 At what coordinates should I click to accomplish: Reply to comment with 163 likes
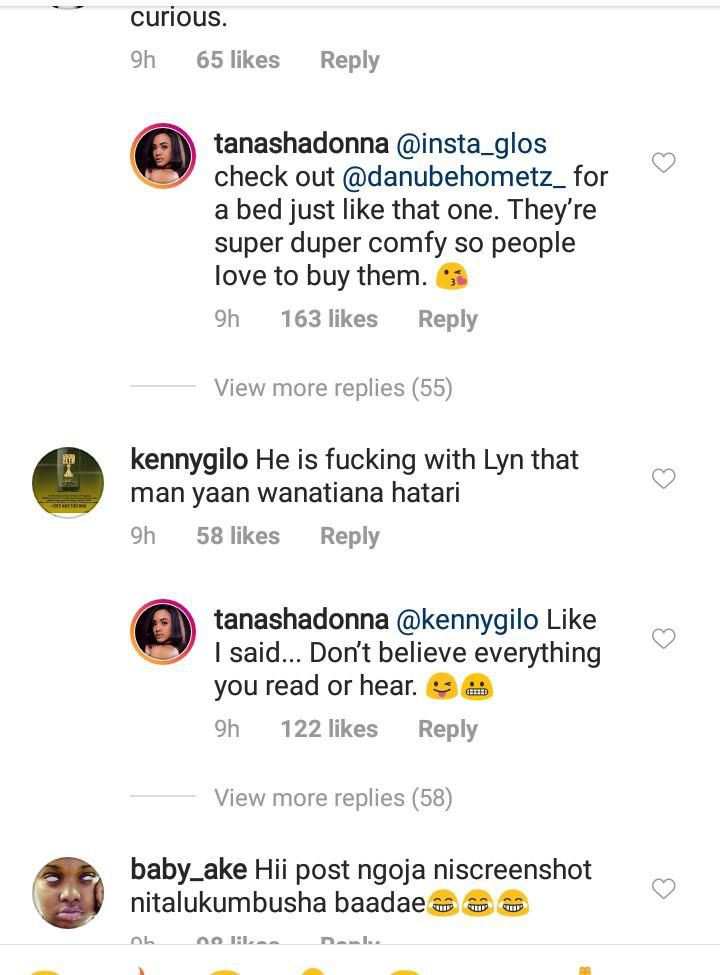(x=447, y=319)
